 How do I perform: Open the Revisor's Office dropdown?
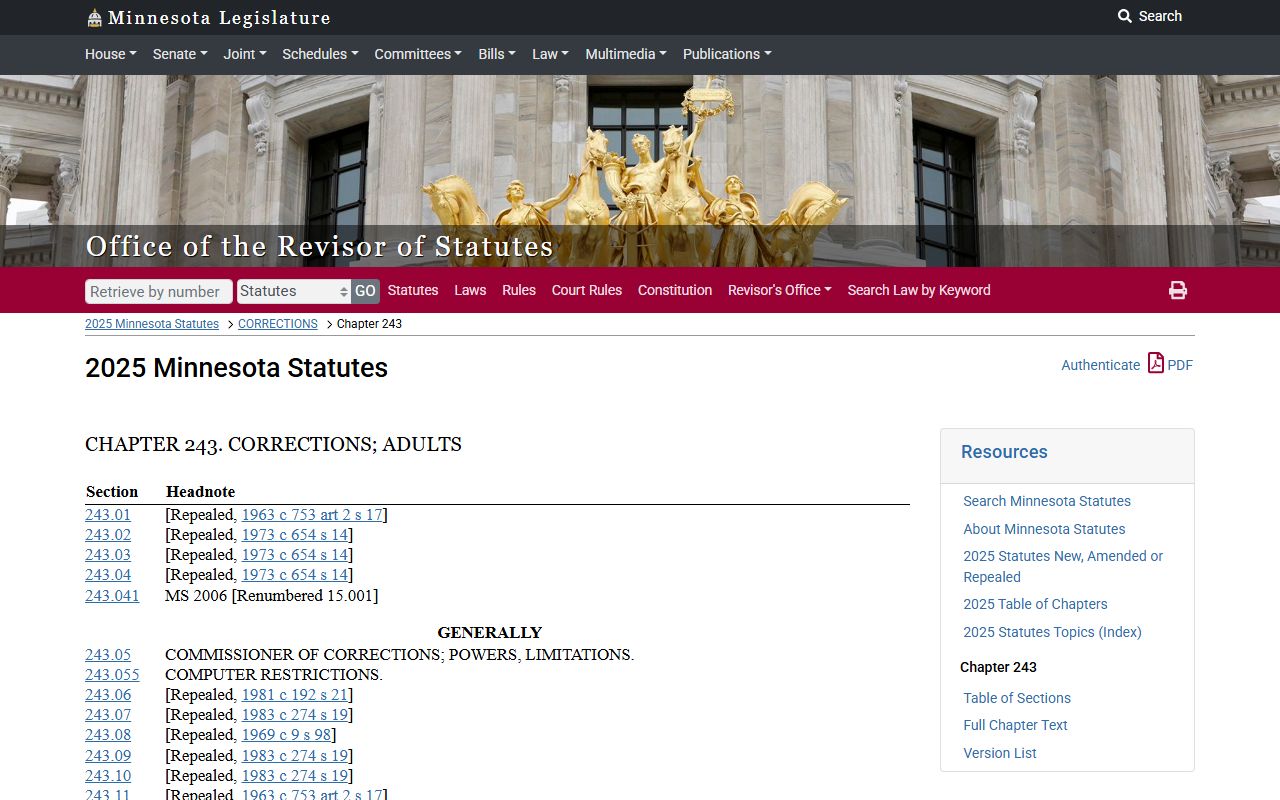pos(780,290)
